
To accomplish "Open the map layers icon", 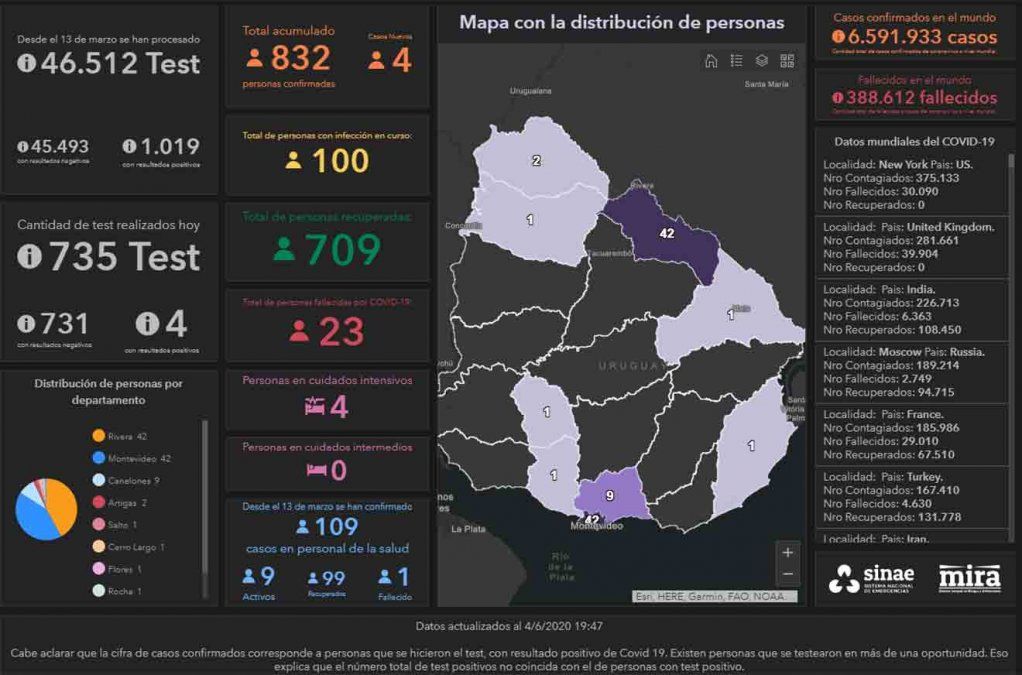I will coord(762,61).
